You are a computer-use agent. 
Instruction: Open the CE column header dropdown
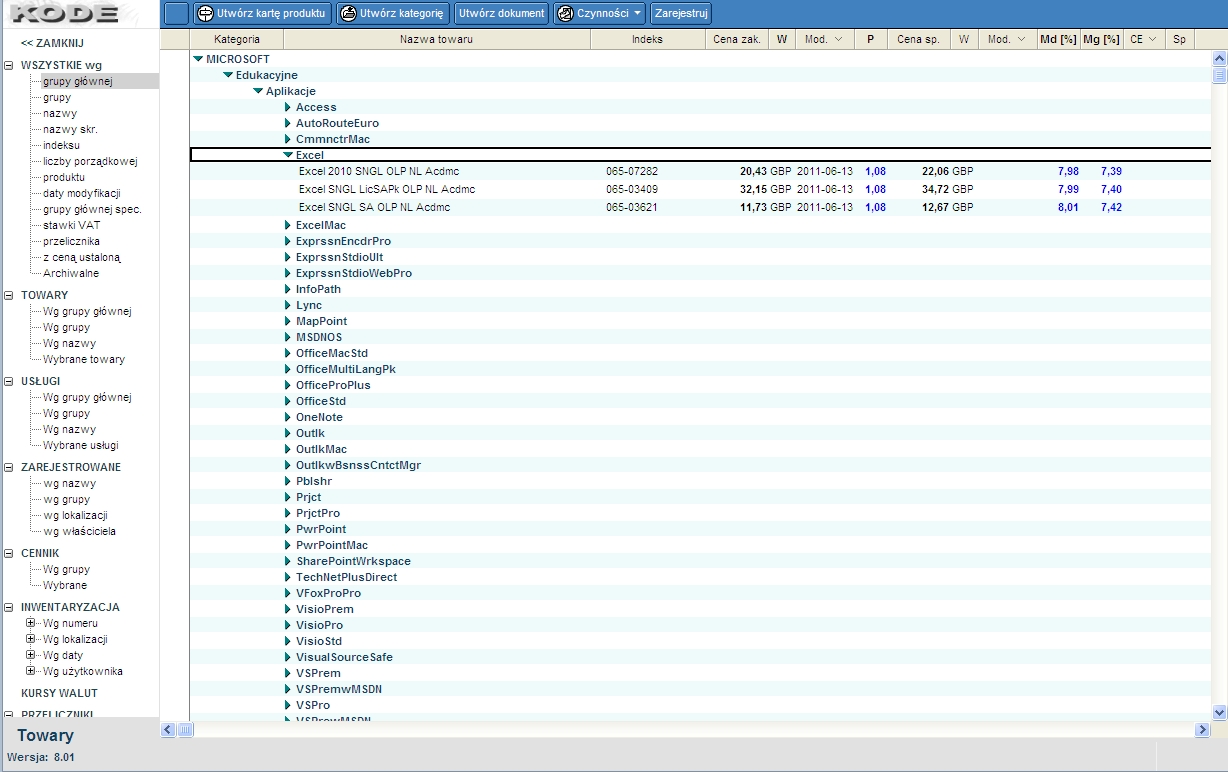pos(1153,39)
